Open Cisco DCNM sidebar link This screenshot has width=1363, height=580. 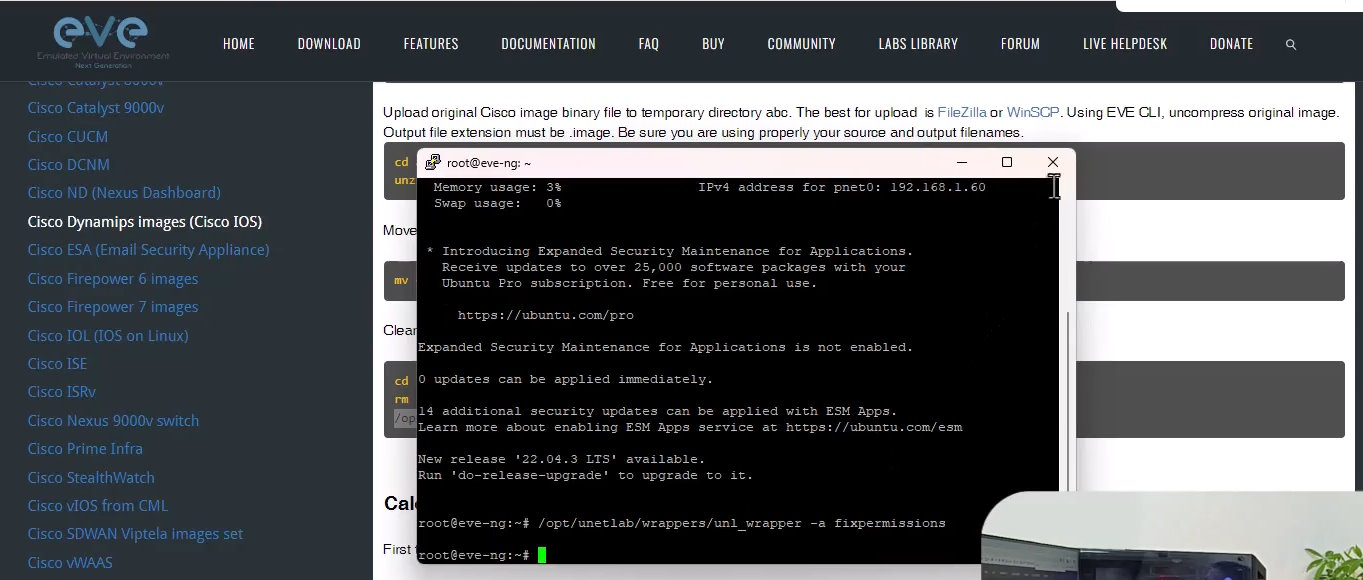click(x=69, y=164)
